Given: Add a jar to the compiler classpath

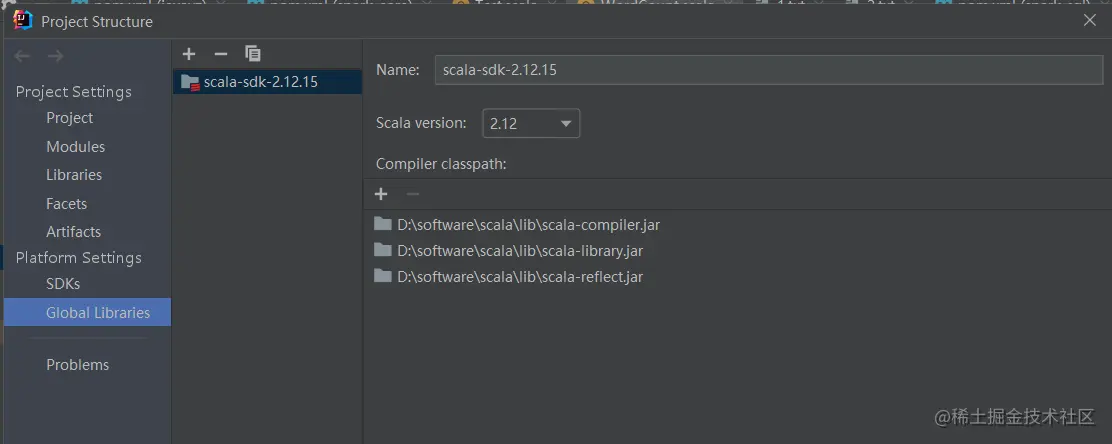Looking at the screenshot, I should pos(381,194).
